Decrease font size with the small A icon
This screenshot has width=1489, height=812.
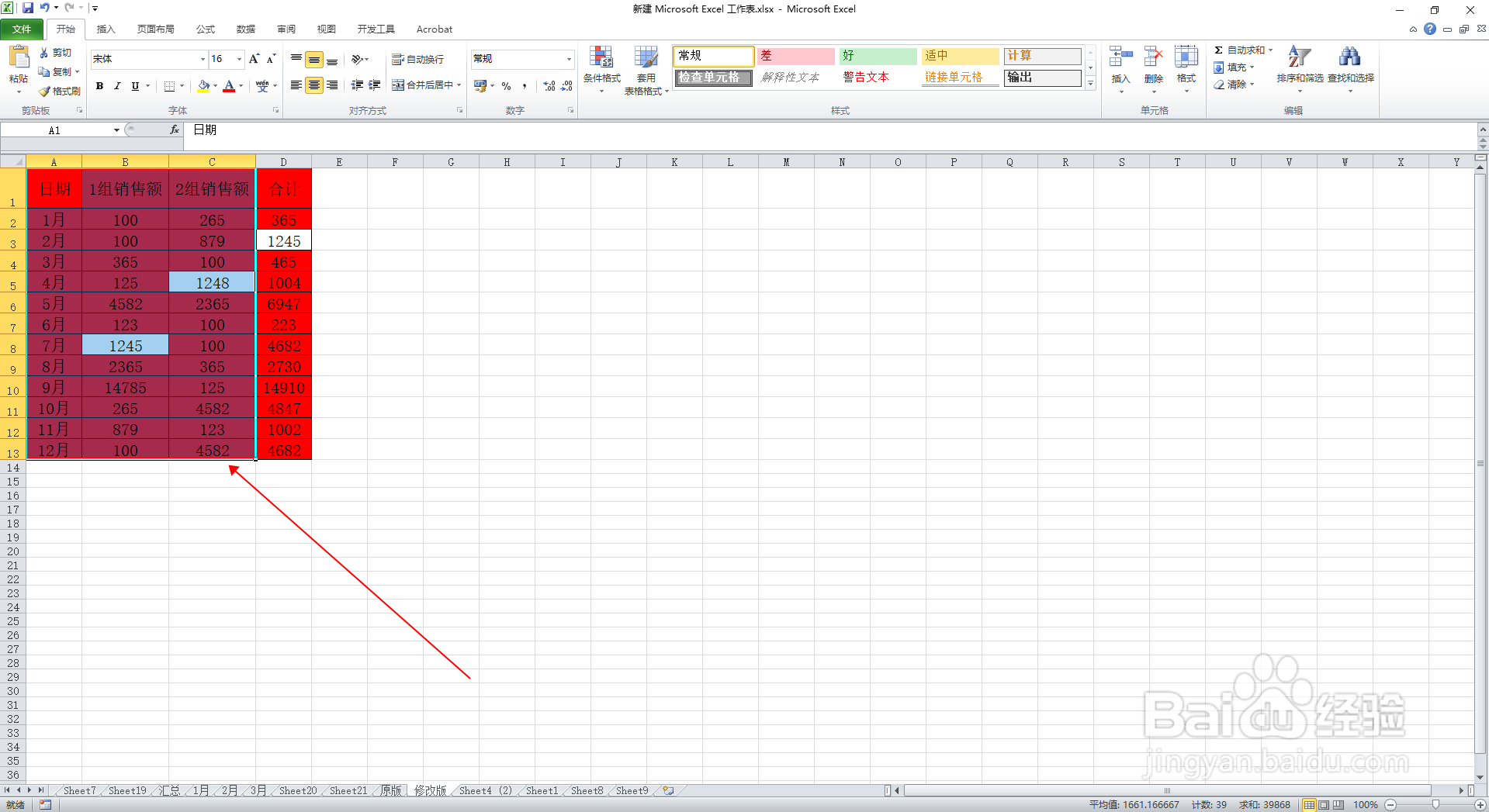pos(271,59)
